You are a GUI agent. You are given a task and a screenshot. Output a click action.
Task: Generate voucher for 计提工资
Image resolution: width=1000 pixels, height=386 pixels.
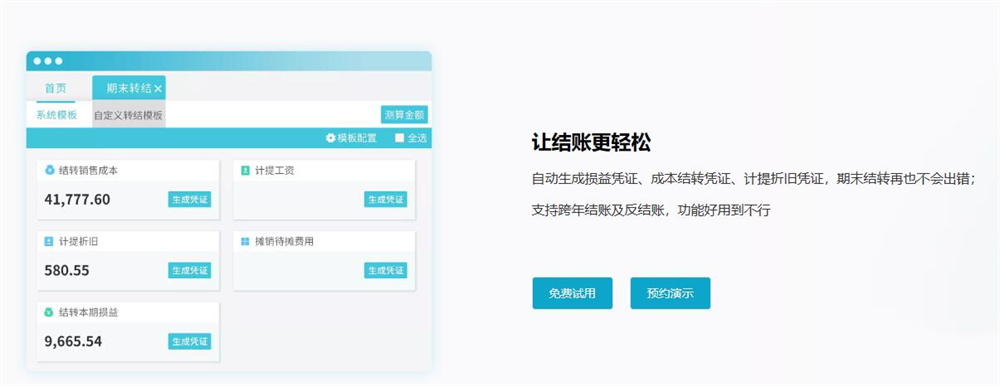(x=386, y=199)
